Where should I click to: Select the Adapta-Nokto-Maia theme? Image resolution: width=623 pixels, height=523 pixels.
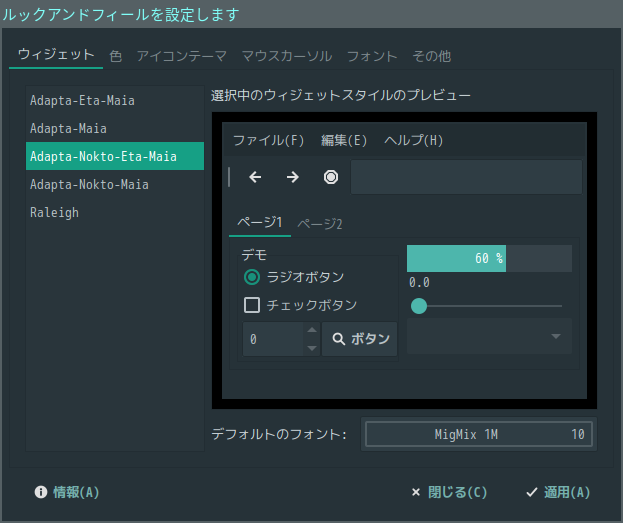(x=115, y=184)
